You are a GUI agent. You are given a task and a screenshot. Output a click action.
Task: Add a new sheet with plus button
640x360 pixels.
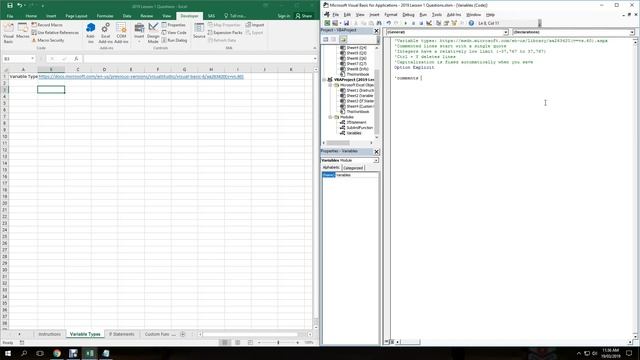(183, 334)
